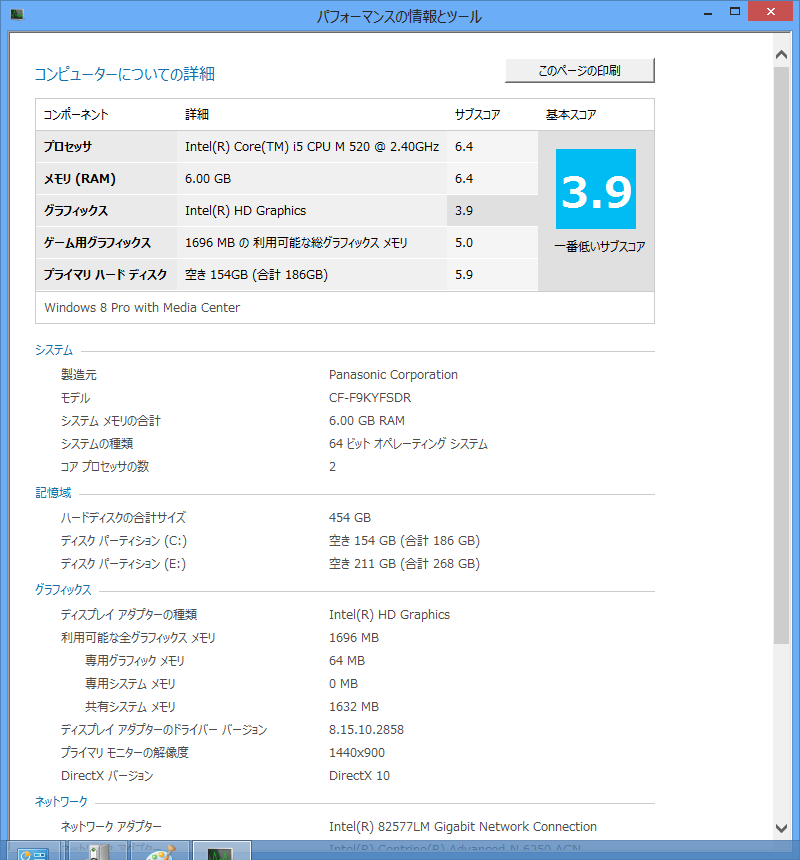The height and width of the screenshot is (860, 800).
Task: Click the 6.00 GB RAM value
Action: point(367,421)
